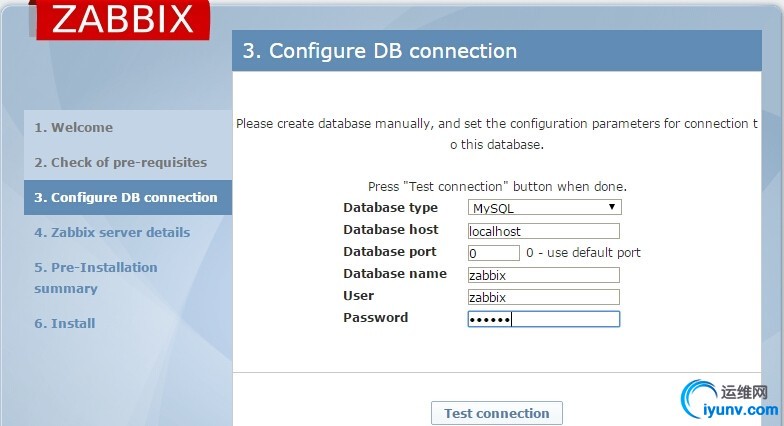Select step 3. Configure DB connection

[x=126, y=198]
